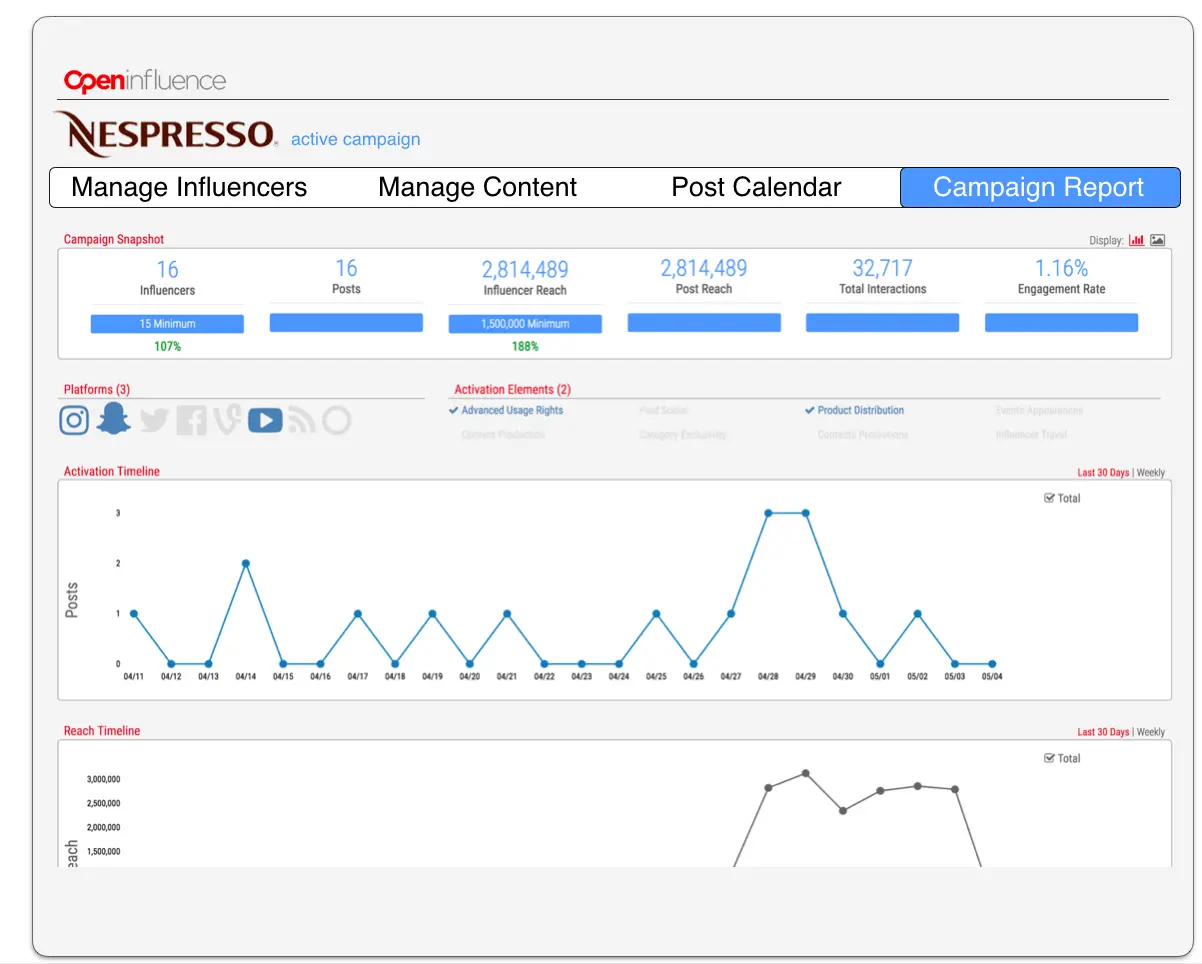Screen dimensions: 1202x964
Task: Switch display to image gallery view
Action: point(1158,240)
